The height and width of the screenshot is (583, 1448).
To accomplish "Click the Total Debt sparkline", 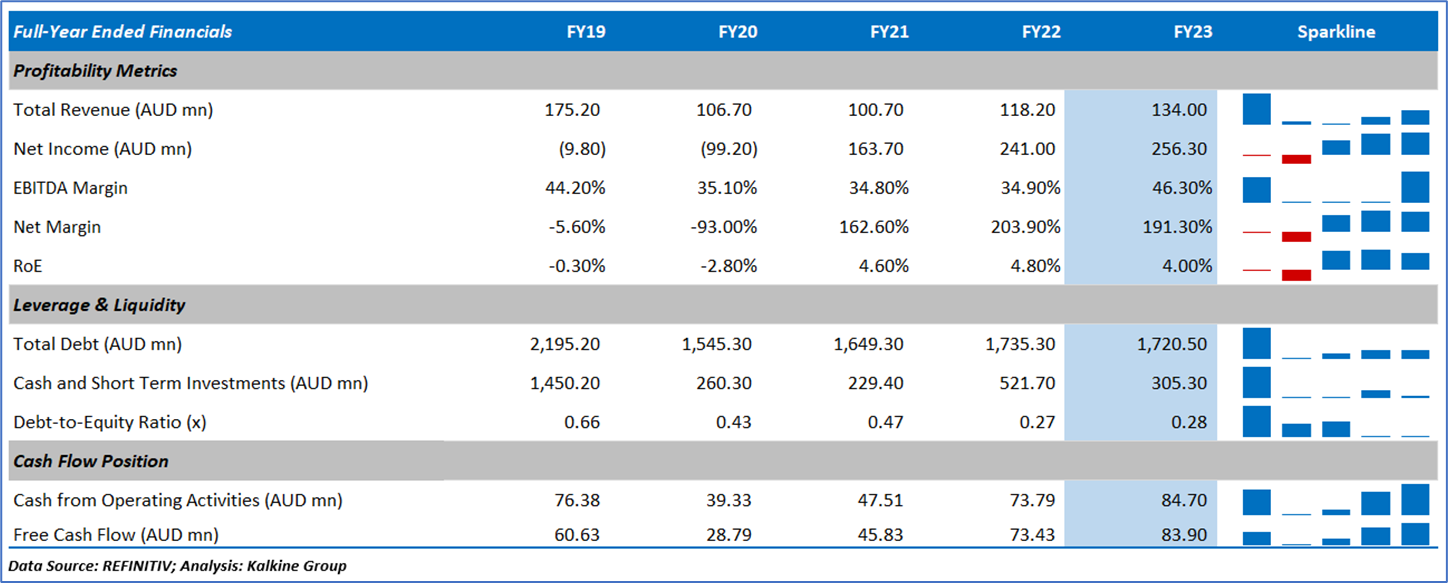I will pyautogui.click(x=1336, y=344).
